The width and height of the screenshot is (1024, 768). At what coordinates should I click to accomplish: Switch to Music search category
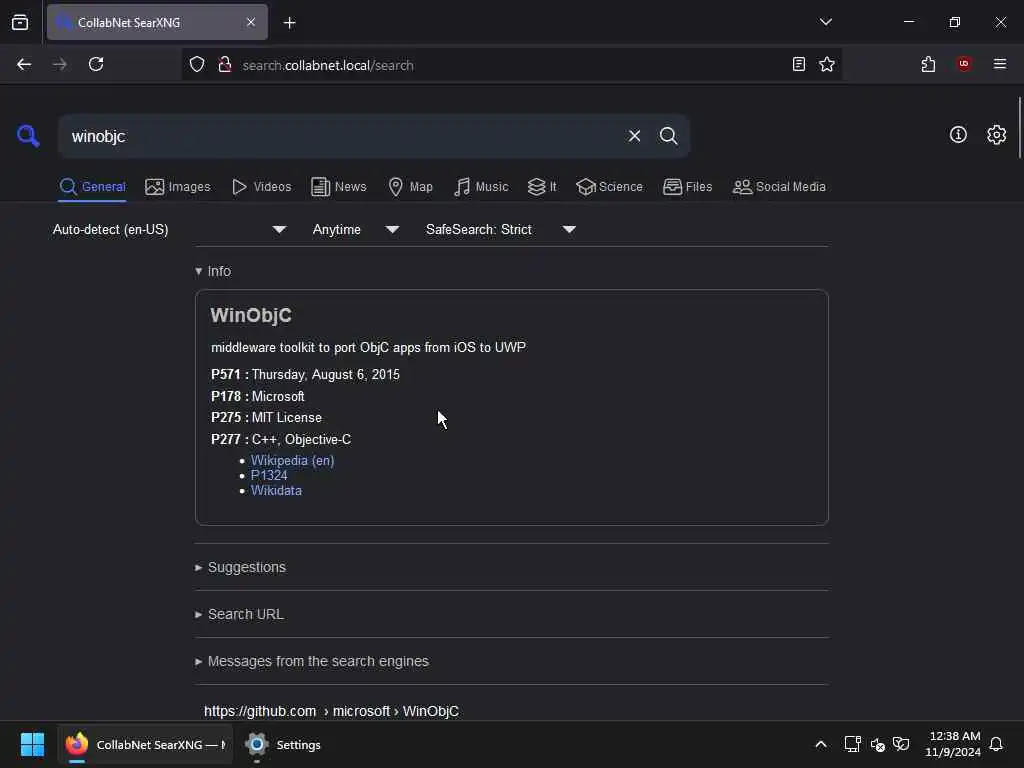(481, 187)
